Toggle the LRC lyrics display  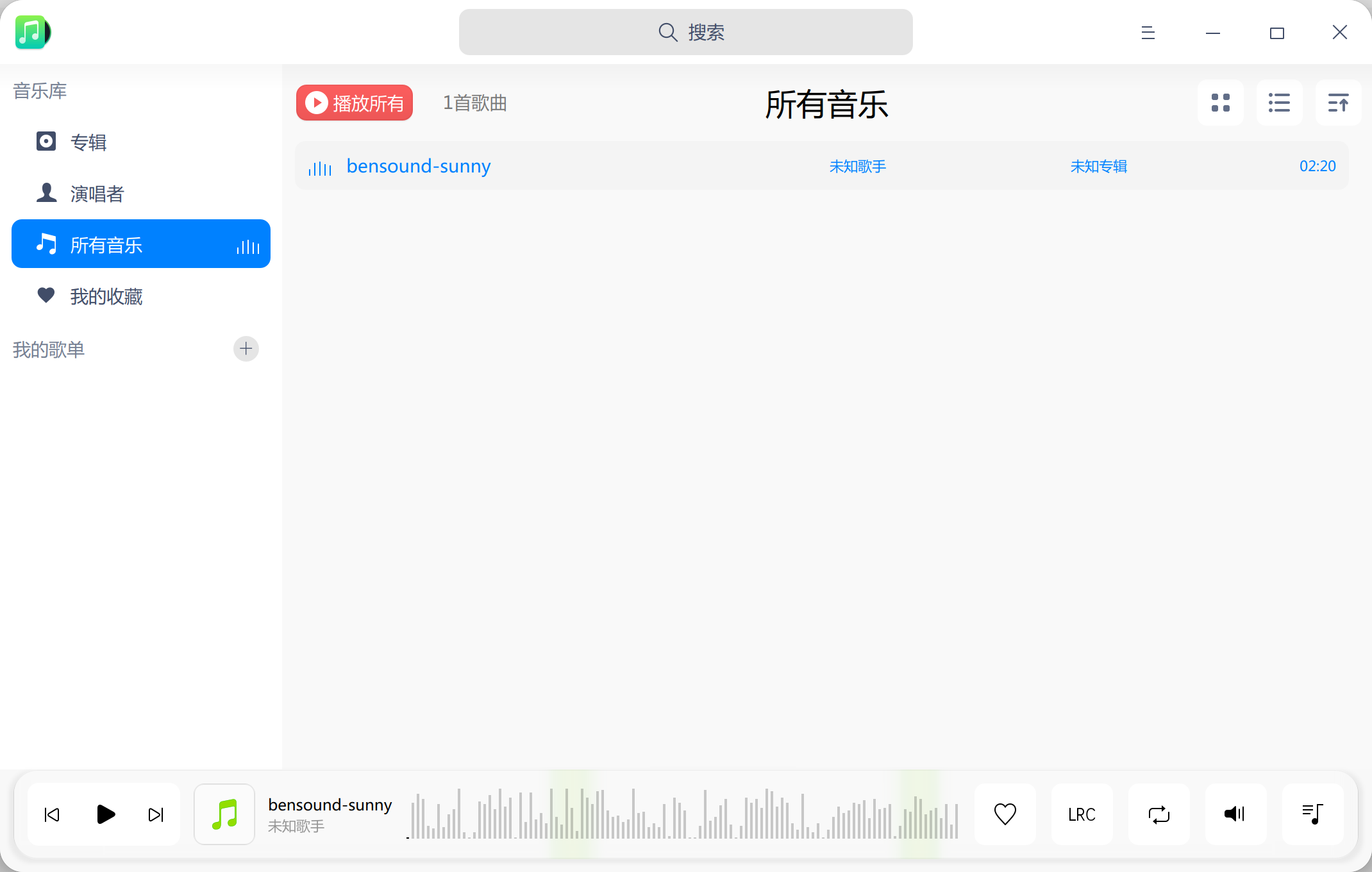point(1082,814)
